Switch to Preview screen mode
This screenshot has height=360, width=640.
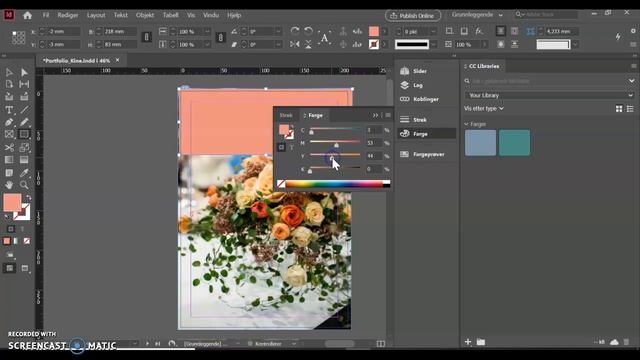click(x=25, y=268)
